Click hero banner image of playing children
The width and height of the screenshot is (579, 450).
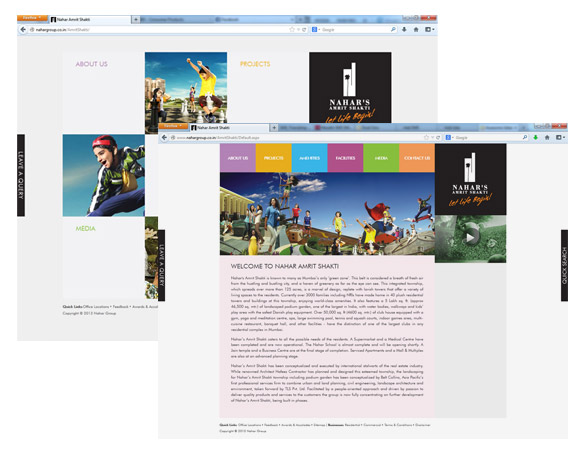tap(327, 214)
